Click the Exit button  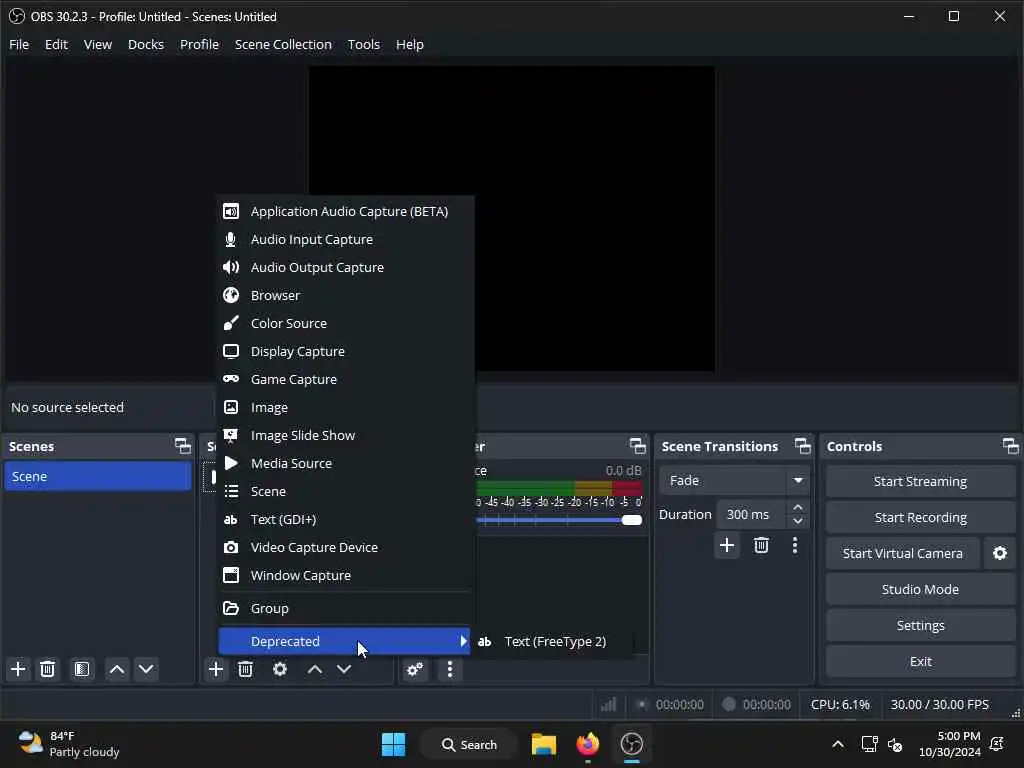click(x=920, y=662)
